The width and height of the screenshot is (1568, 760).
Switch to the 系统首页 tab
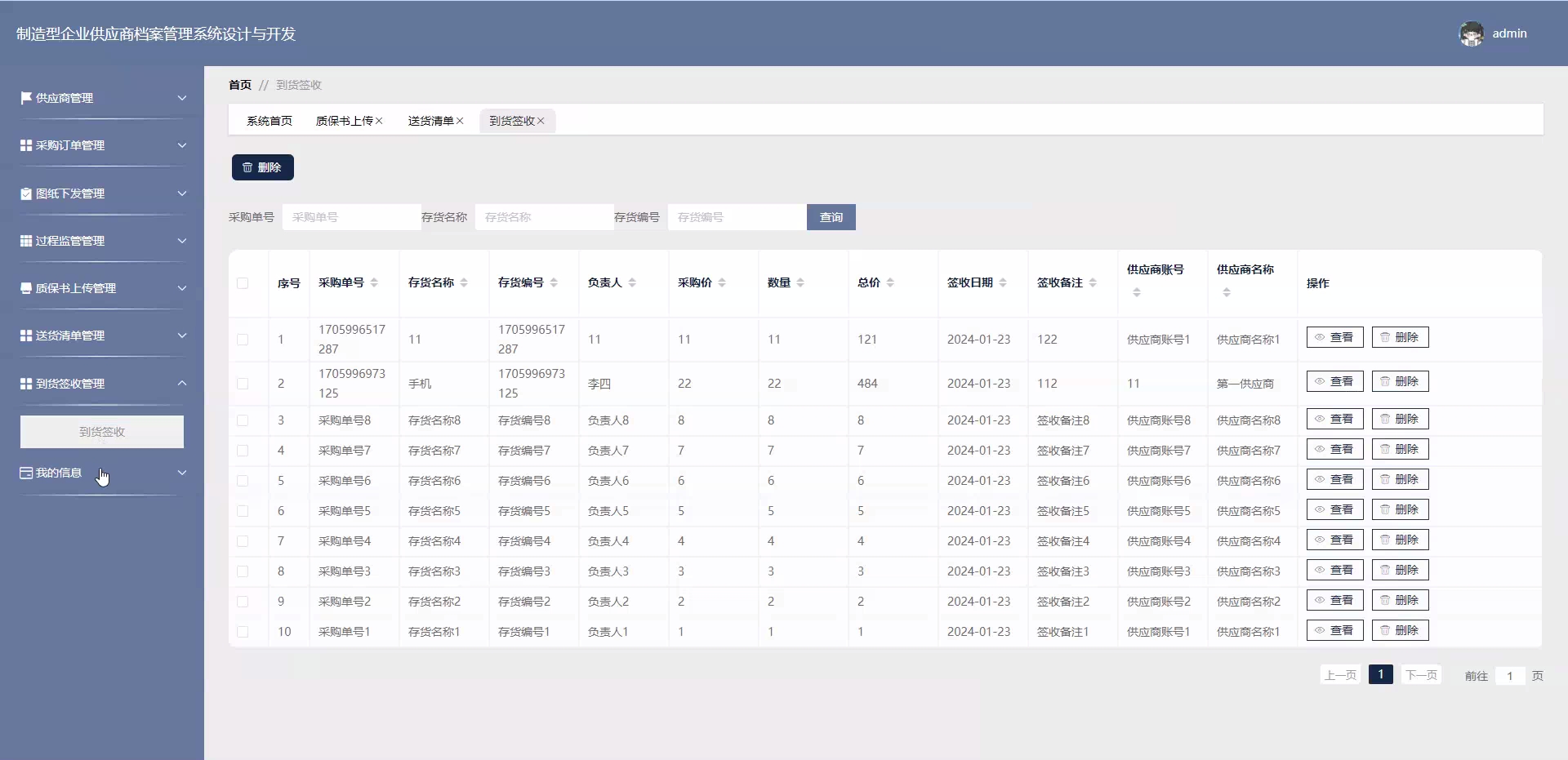click(269, 121)
